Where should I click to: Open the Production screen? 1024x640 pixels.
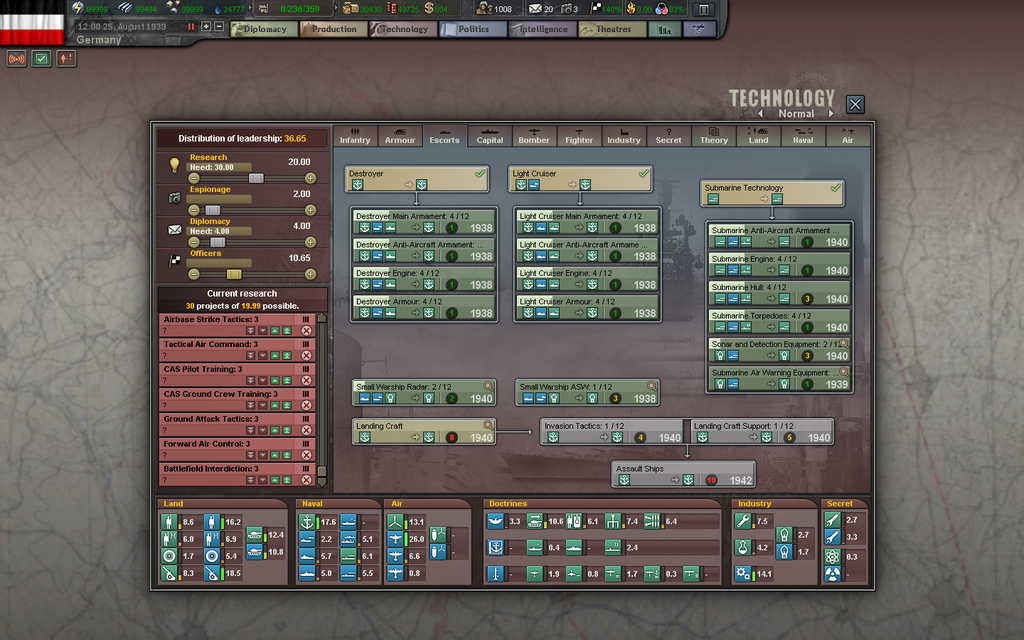point(334,29)
